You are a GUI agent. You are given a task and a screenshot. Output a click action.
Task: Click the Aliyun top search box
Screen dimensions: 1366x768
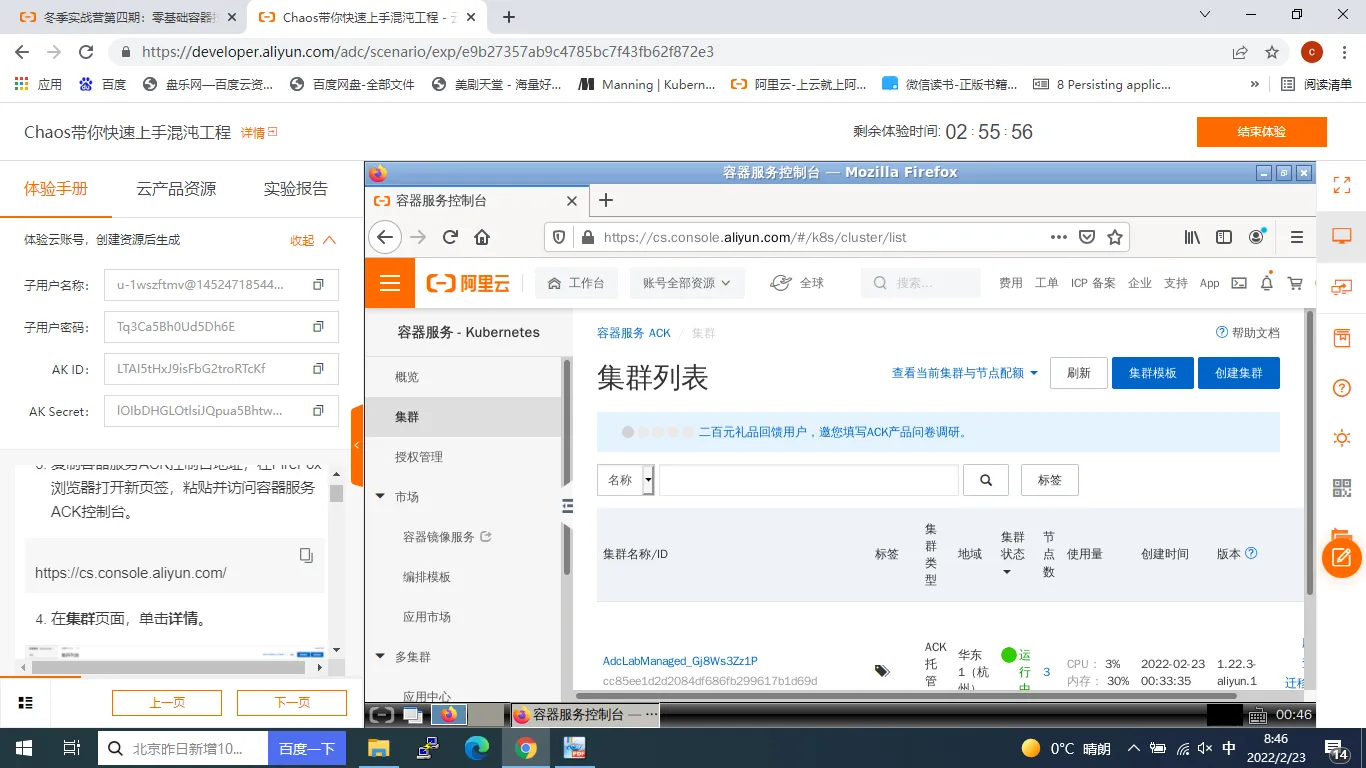[920, 283]
